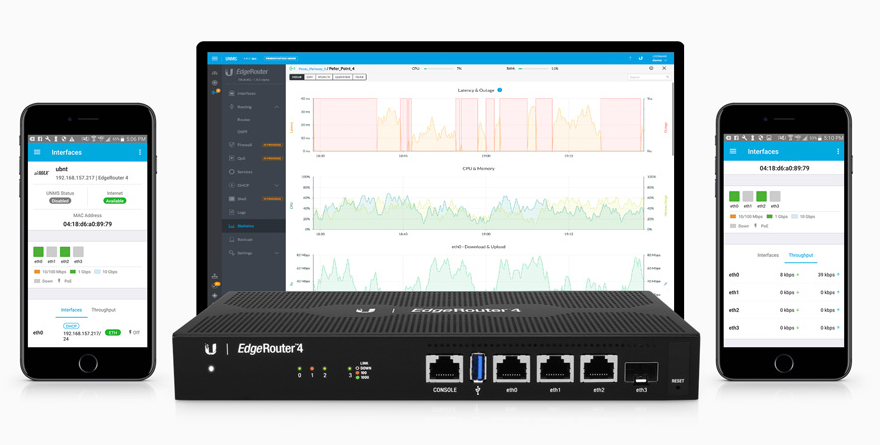880x445 pixels.
Task: Click the Firewall shield icon in the sidebar
Action: [232, 145]
